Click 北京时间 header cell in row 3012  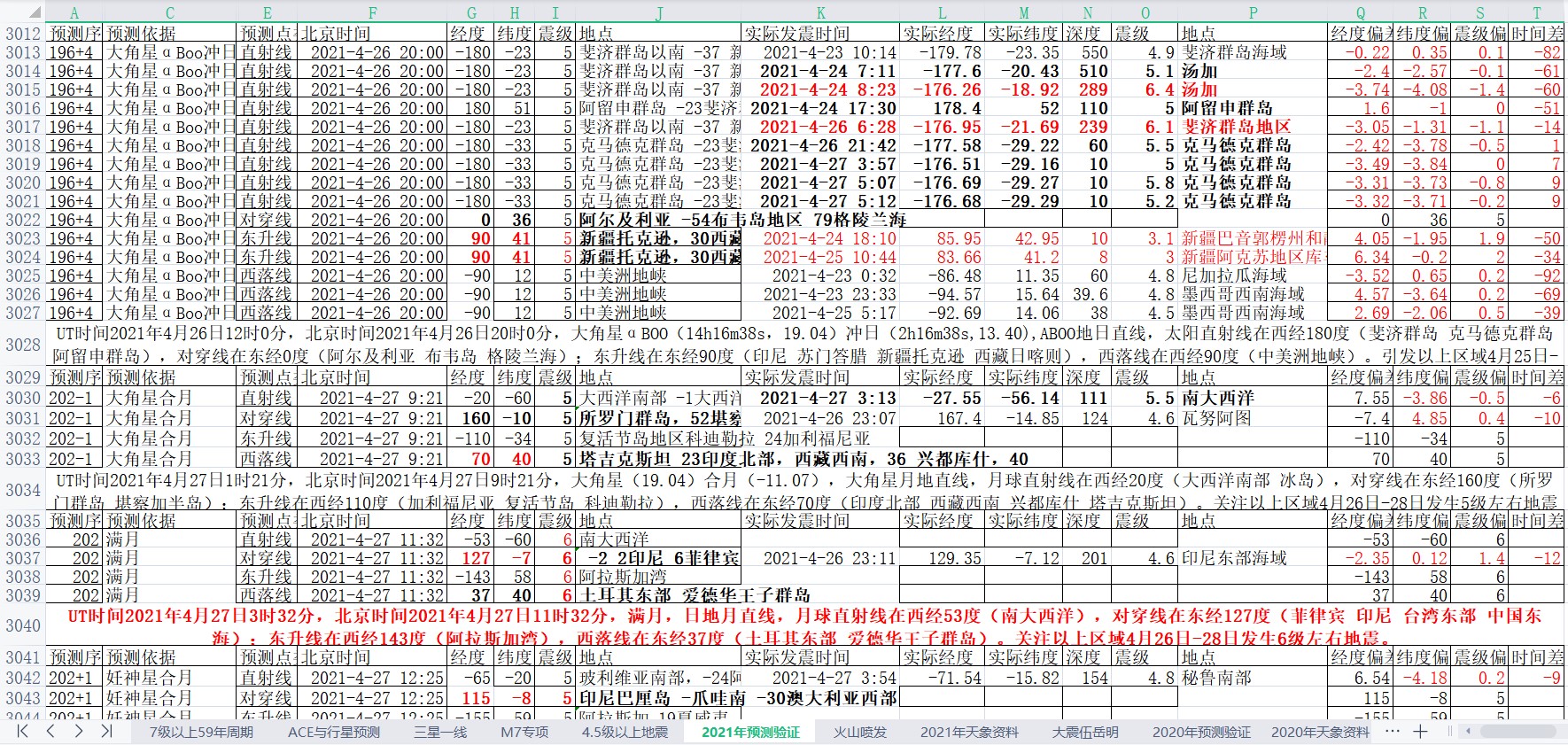372,34
